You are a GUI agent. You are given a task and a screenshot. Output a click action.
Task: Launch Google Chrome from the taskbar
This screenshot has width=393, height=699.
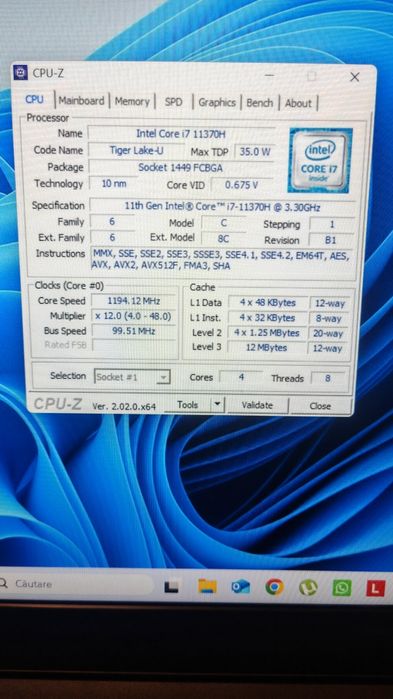(x=274, y=587)
